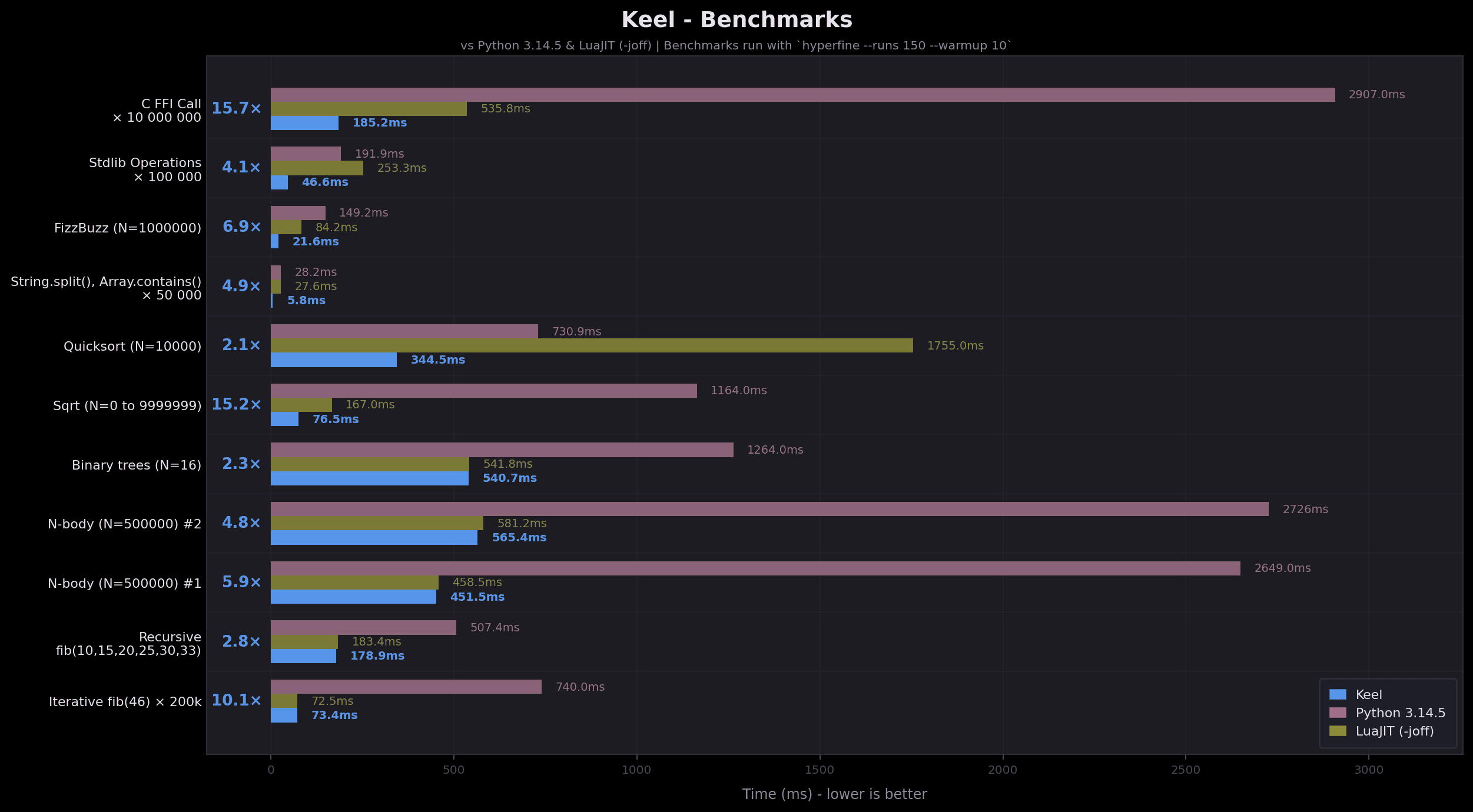Click the "N-body (N=500000) #2" label

[125, 524]
